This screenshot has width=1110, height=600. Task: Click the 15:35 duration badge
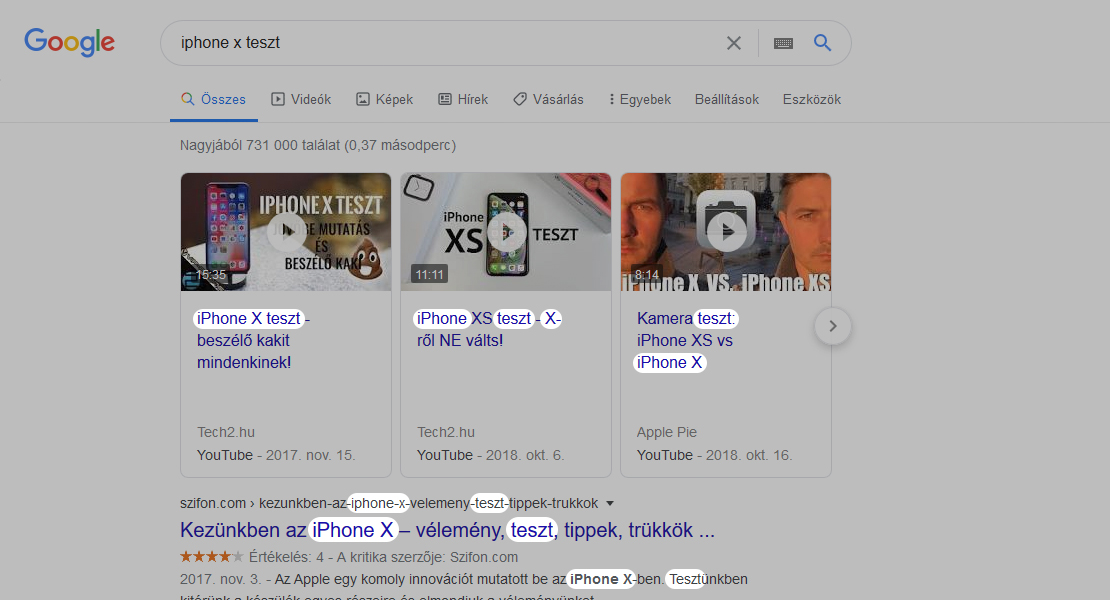click(x=210, y=275)
